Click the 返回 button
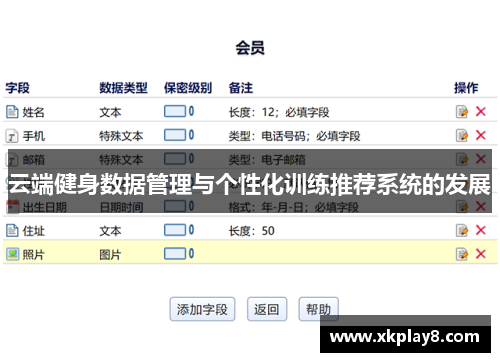The image size is (500, 362). pyautogui.click(x=267, y=309)
